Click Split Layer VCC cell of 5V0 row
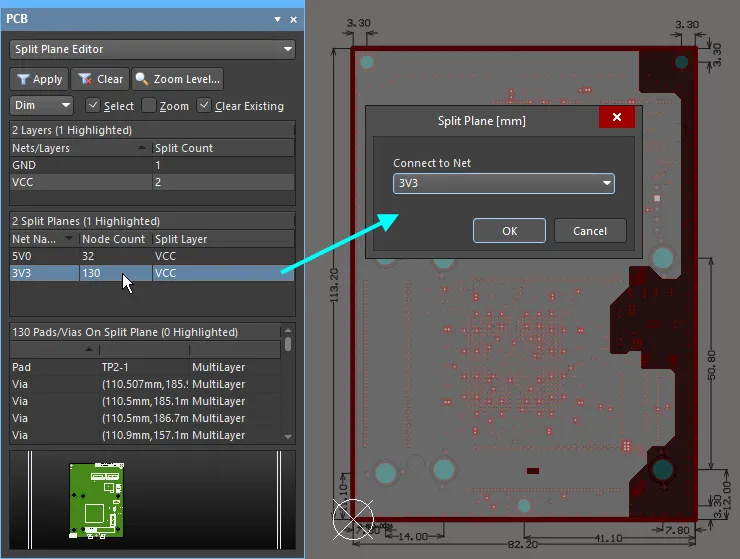The image size is (740, 559). (x=224, y=256)
